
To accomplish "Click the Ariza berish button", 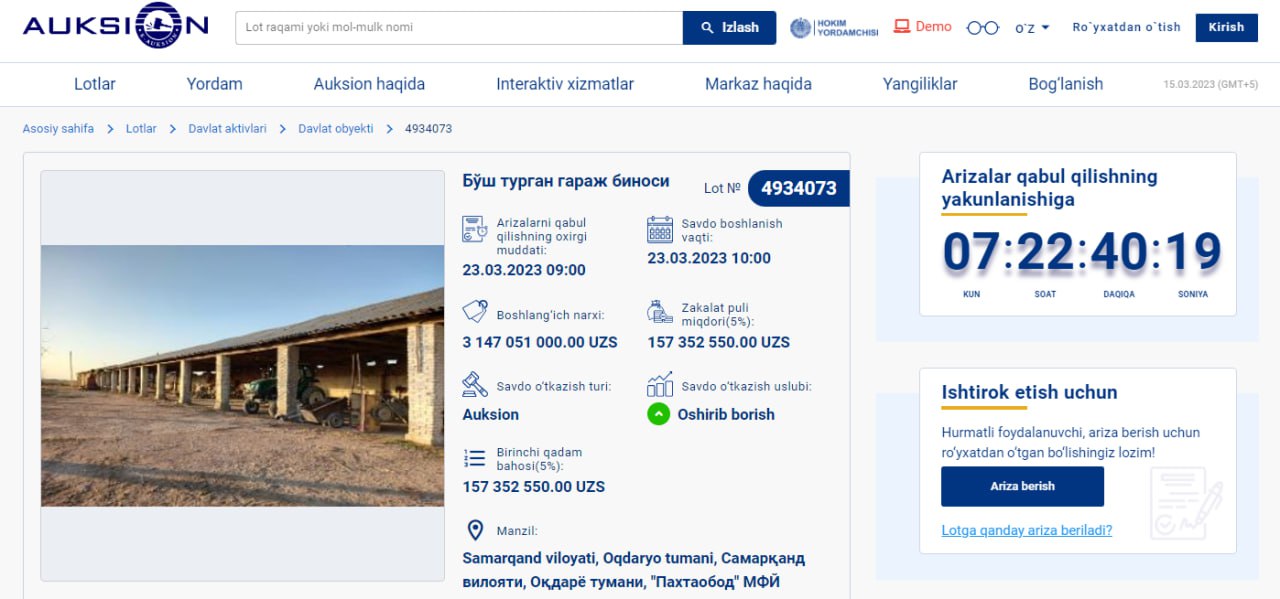I will pos(1022,486).
